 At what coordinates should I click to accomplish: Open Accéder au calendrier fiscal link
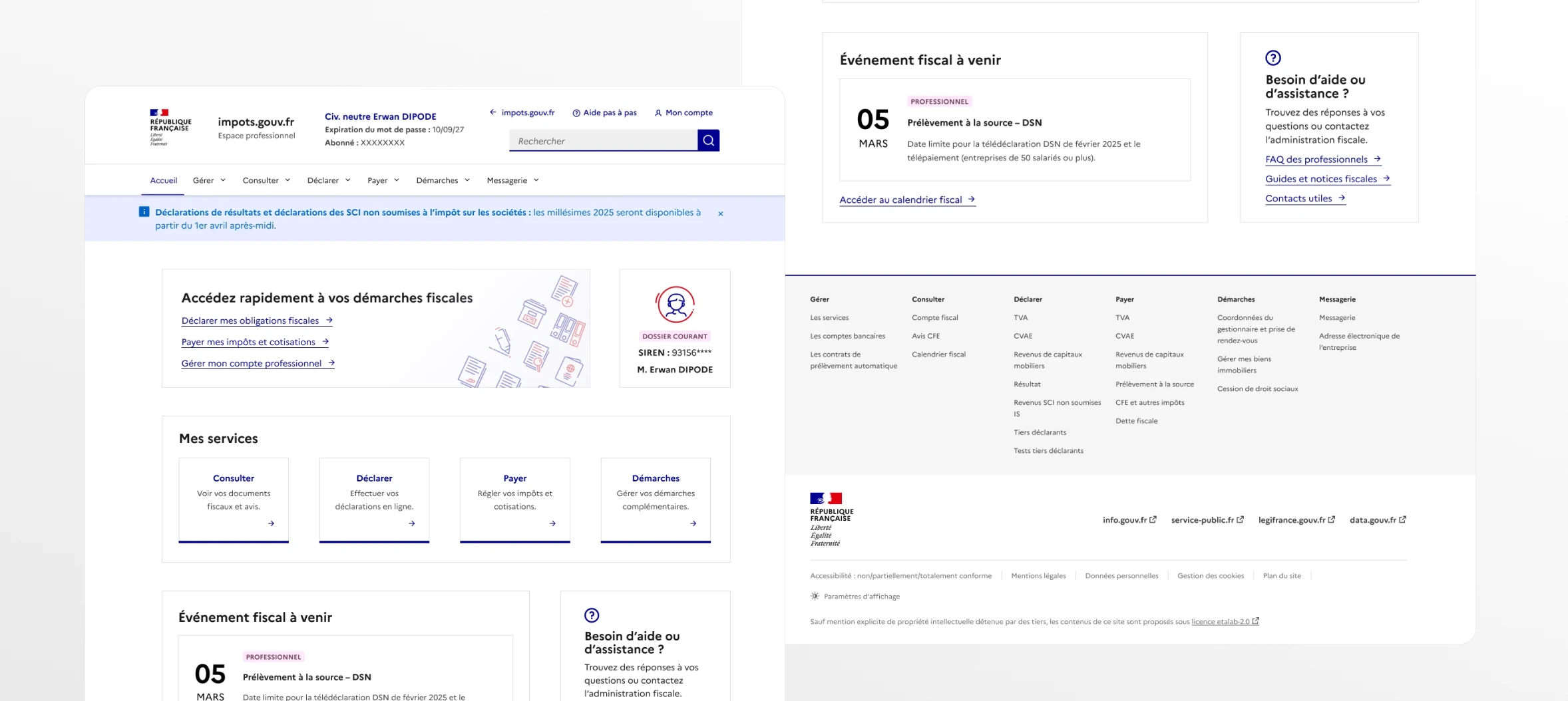coord(906,200)
